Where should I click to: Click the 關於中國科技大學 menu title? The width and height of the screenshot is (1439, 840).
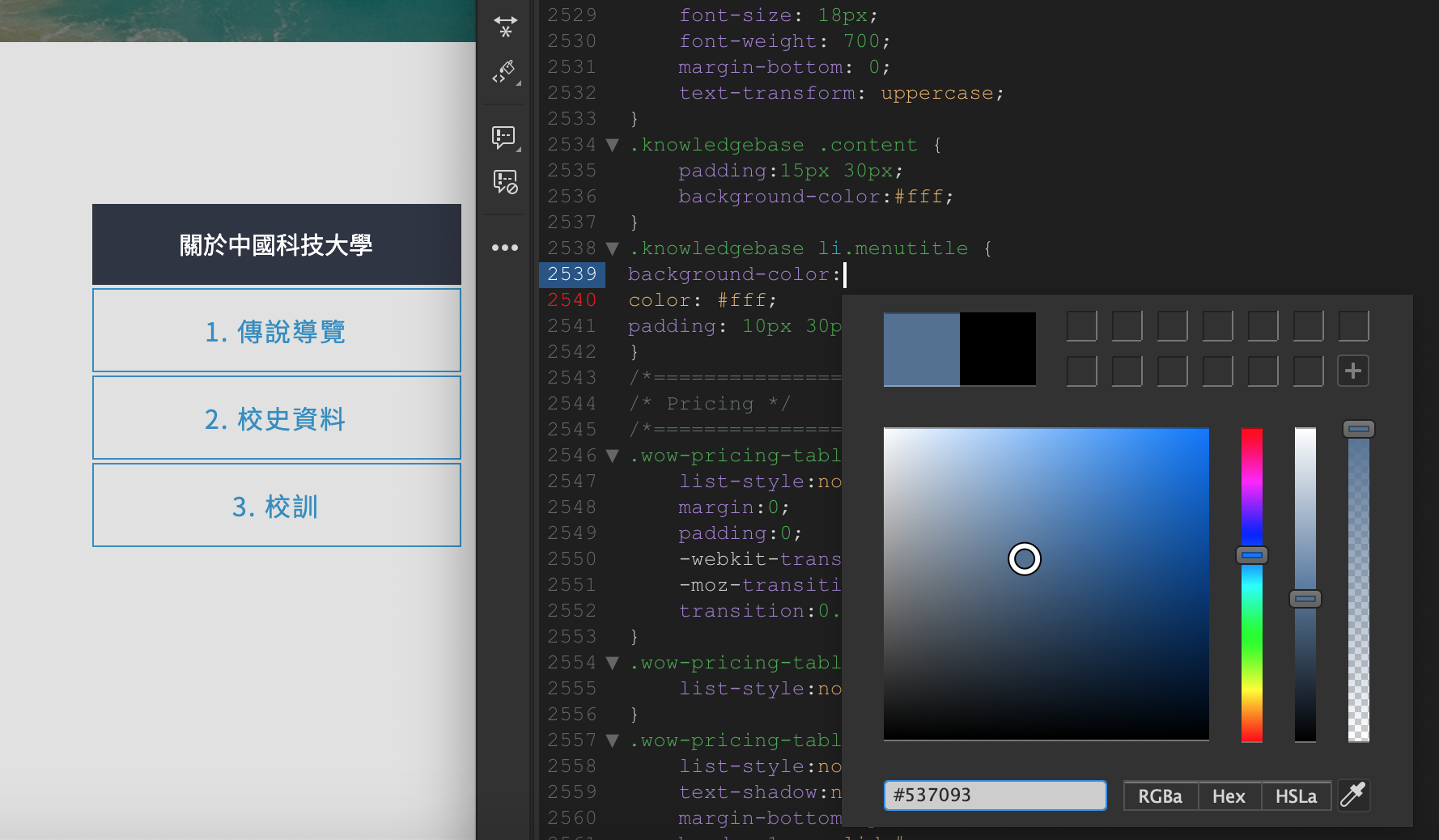click(276, 244)
